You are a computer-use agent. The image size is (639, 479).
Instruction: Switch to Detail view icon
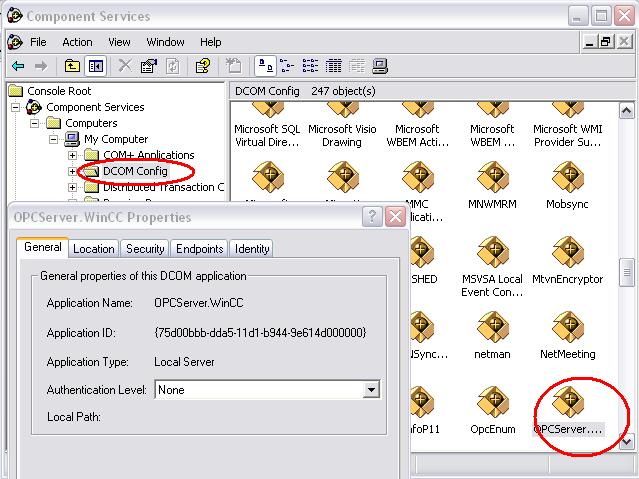pos(333,66)
